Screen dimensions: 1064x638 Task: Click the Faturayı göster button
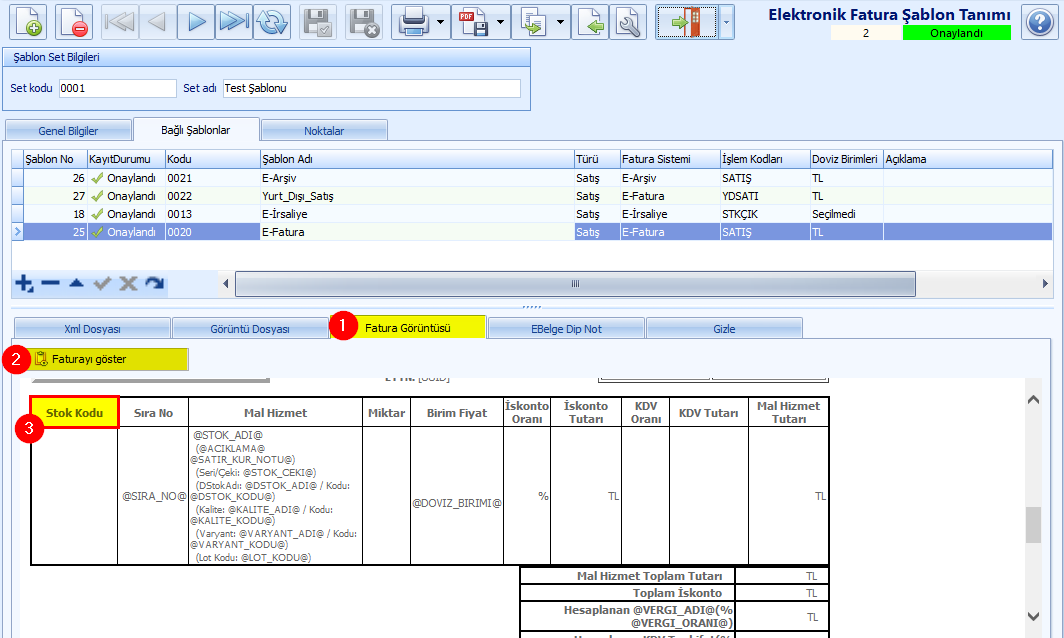click(109, 359)
